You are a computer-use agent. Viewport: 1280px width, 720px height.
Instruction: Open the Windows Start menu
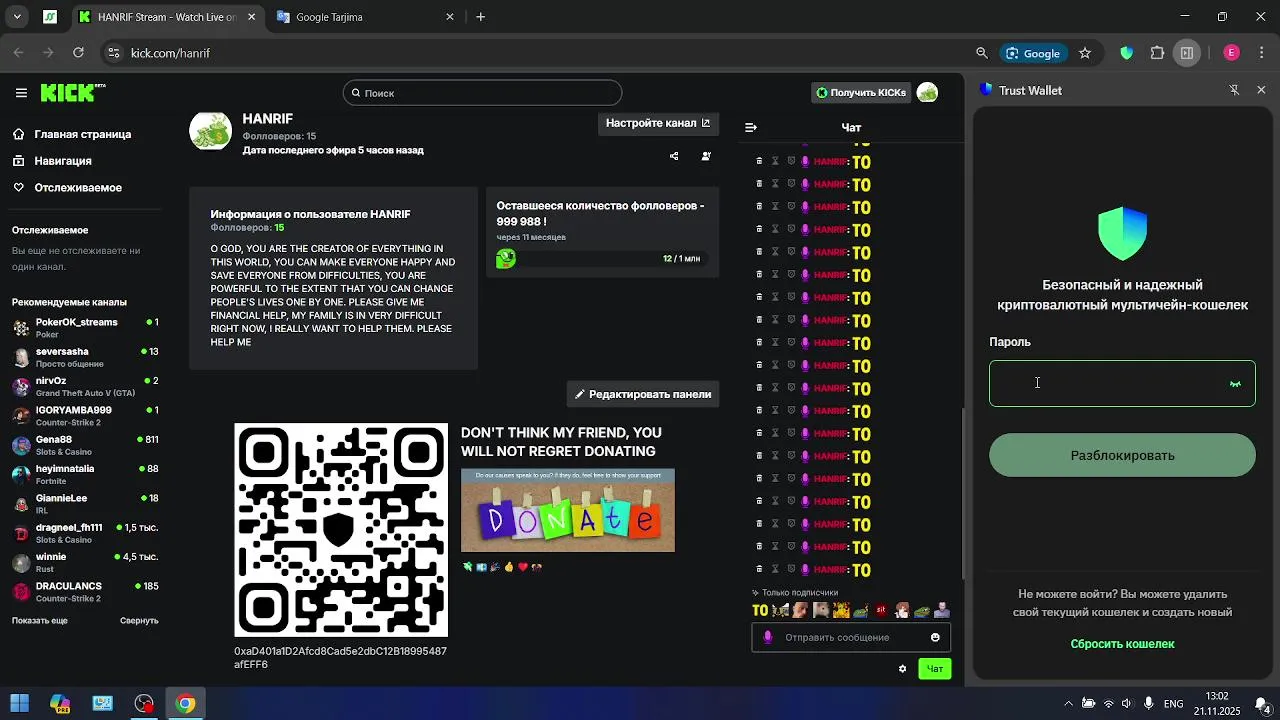19,703
